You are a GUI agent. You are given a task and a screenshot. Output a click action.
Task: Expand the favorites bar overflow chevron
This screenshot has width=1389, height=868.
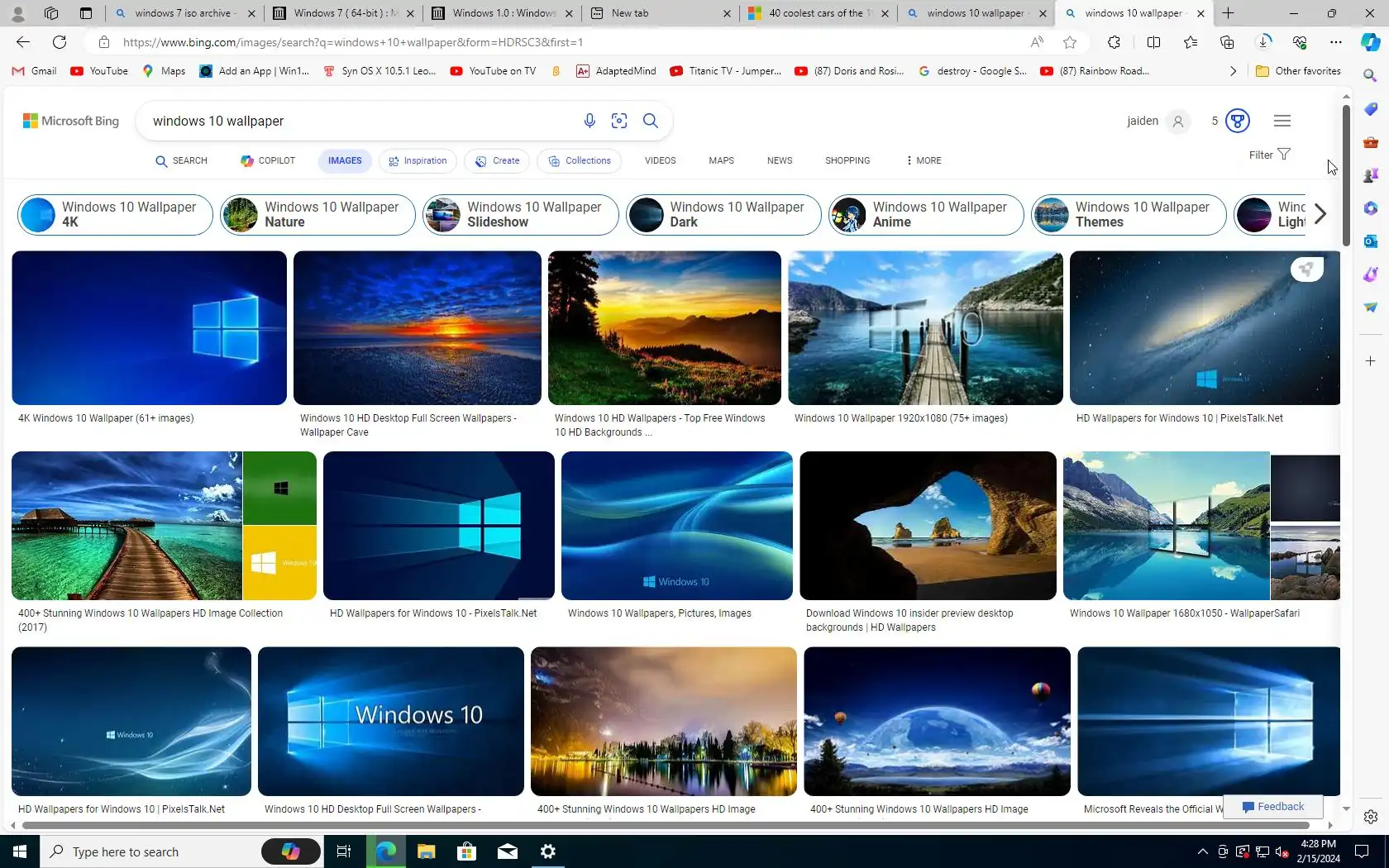point(1234,71)
